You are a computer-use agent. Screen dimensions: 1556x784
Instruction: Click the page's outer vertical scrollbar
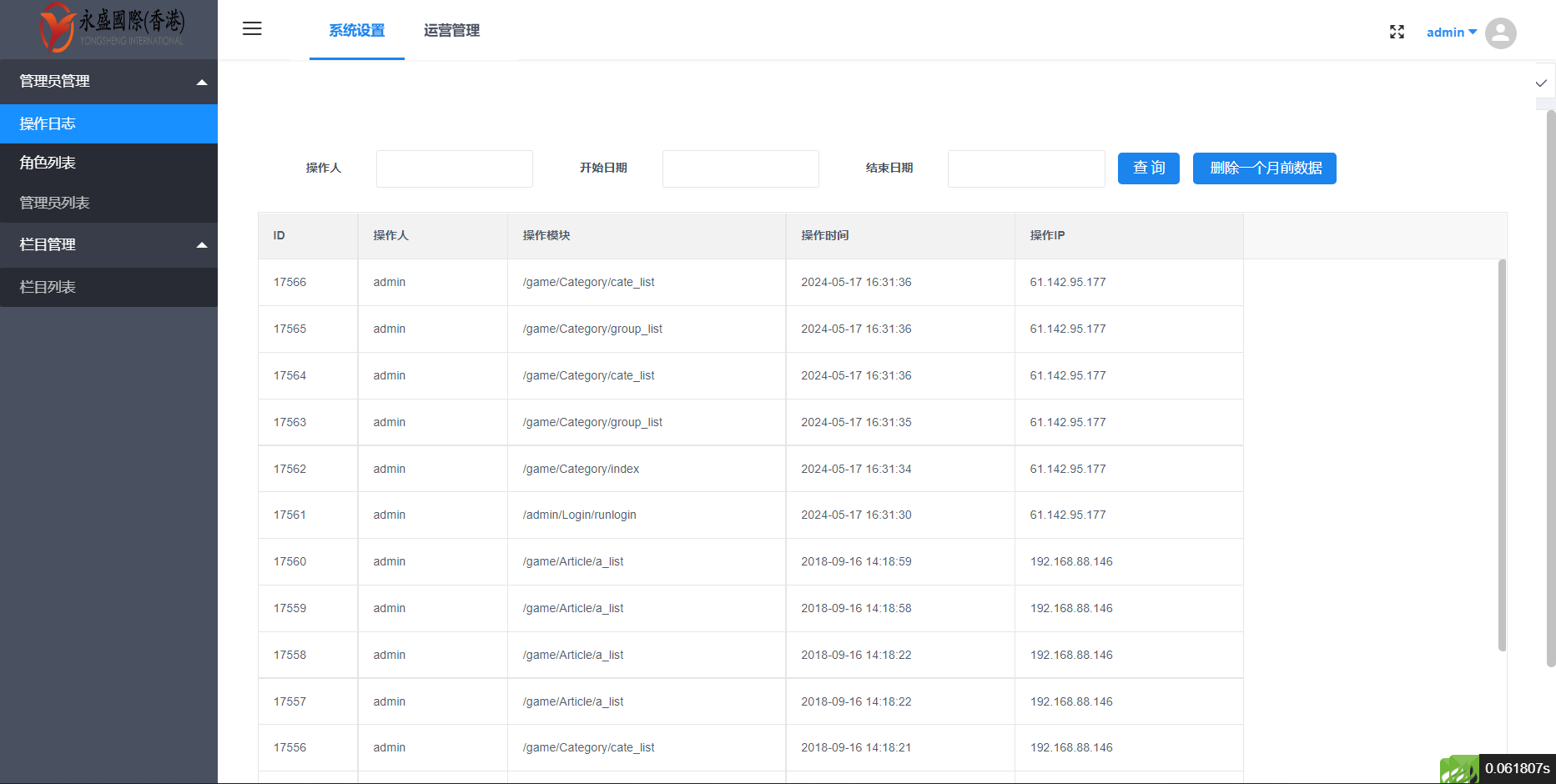pyautogui.click(x=1551, y=388)
